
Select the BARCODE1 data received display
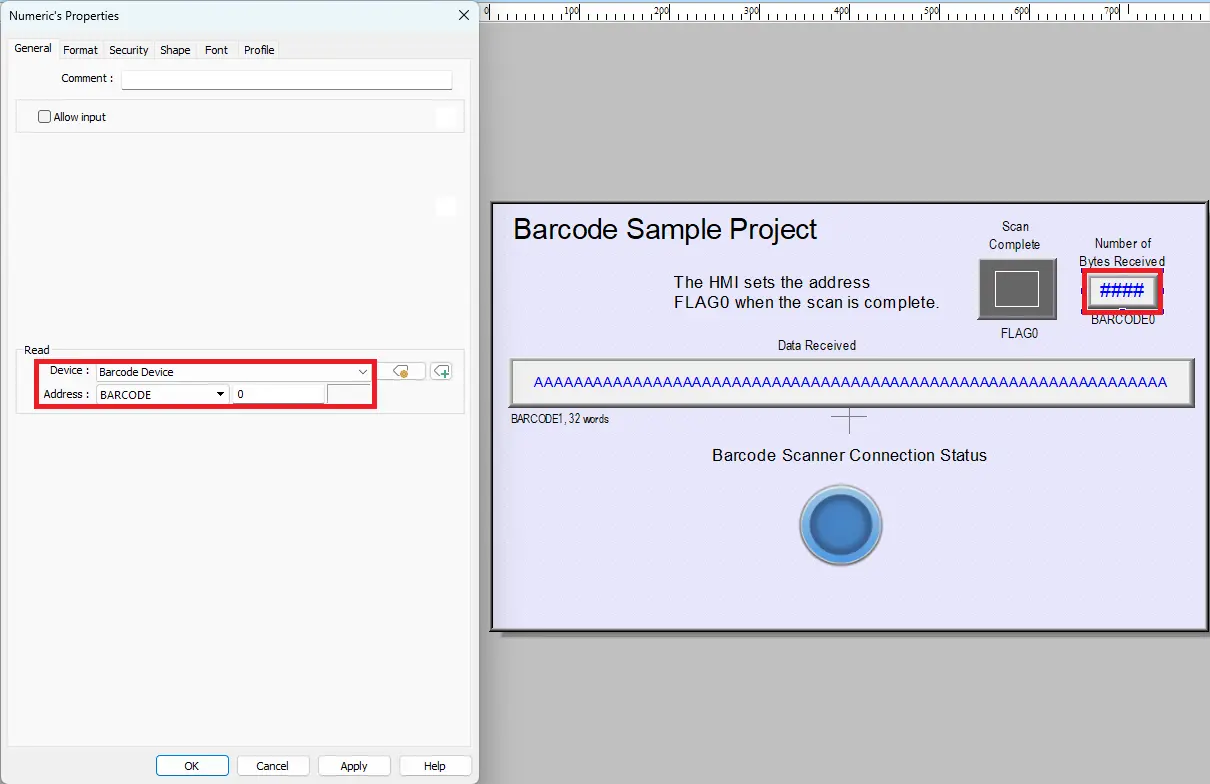[850, 382]
